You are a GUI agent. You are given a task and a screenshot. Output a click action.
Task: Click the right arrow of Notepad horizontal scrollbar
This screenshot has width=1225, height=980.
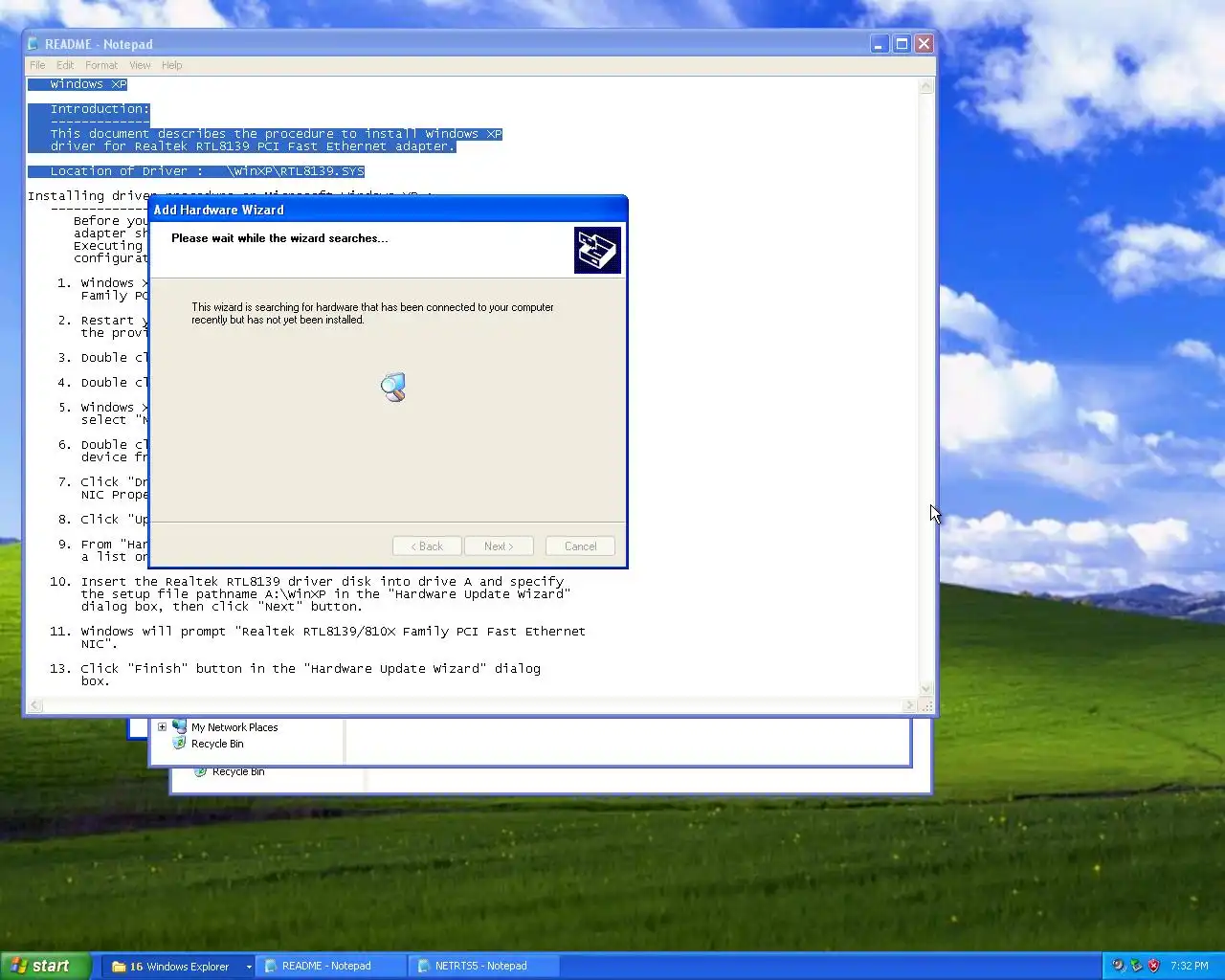(x=909, y=705)
